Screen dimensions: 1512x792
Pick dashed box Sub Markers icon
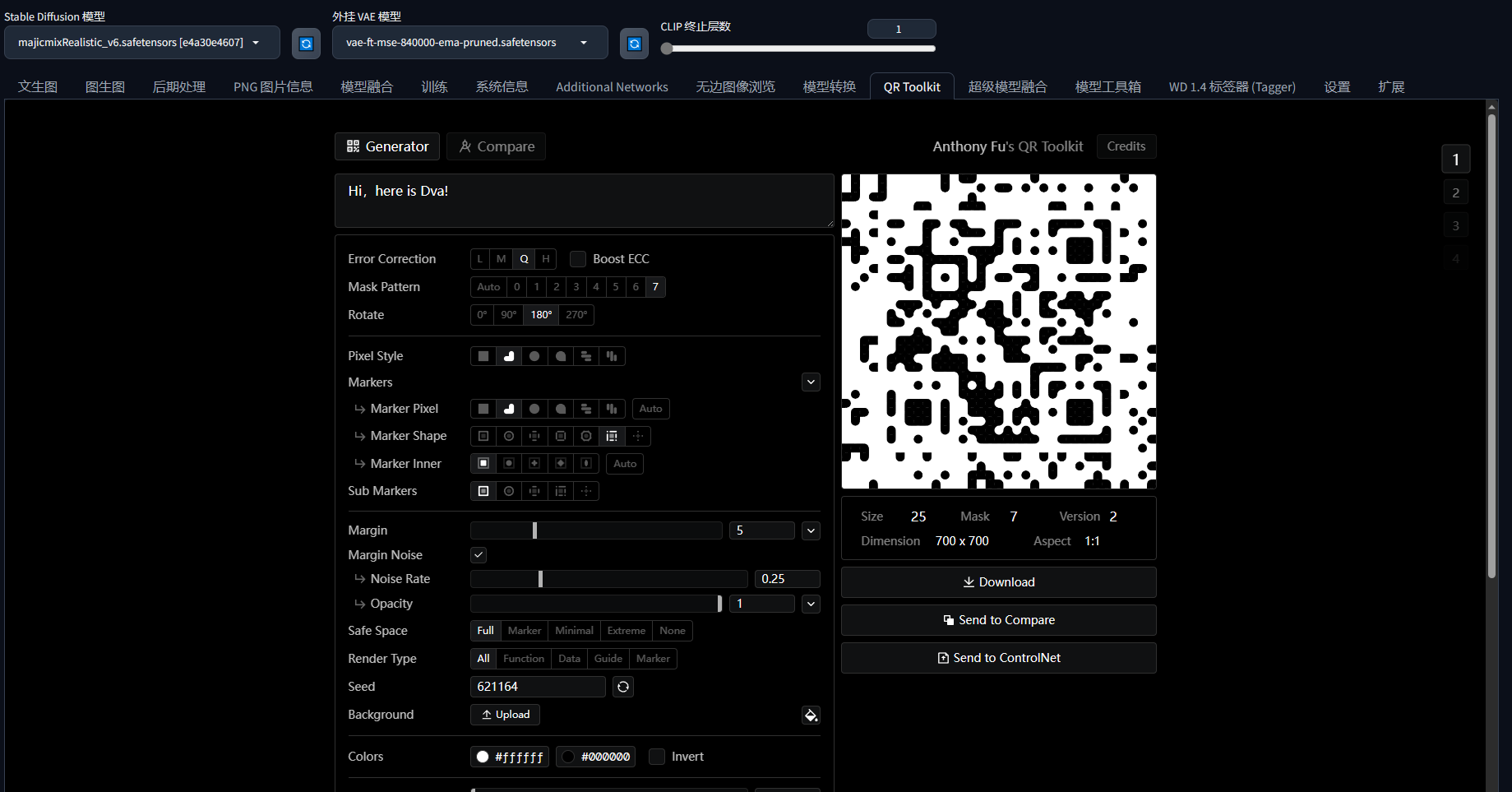(561, 491)
